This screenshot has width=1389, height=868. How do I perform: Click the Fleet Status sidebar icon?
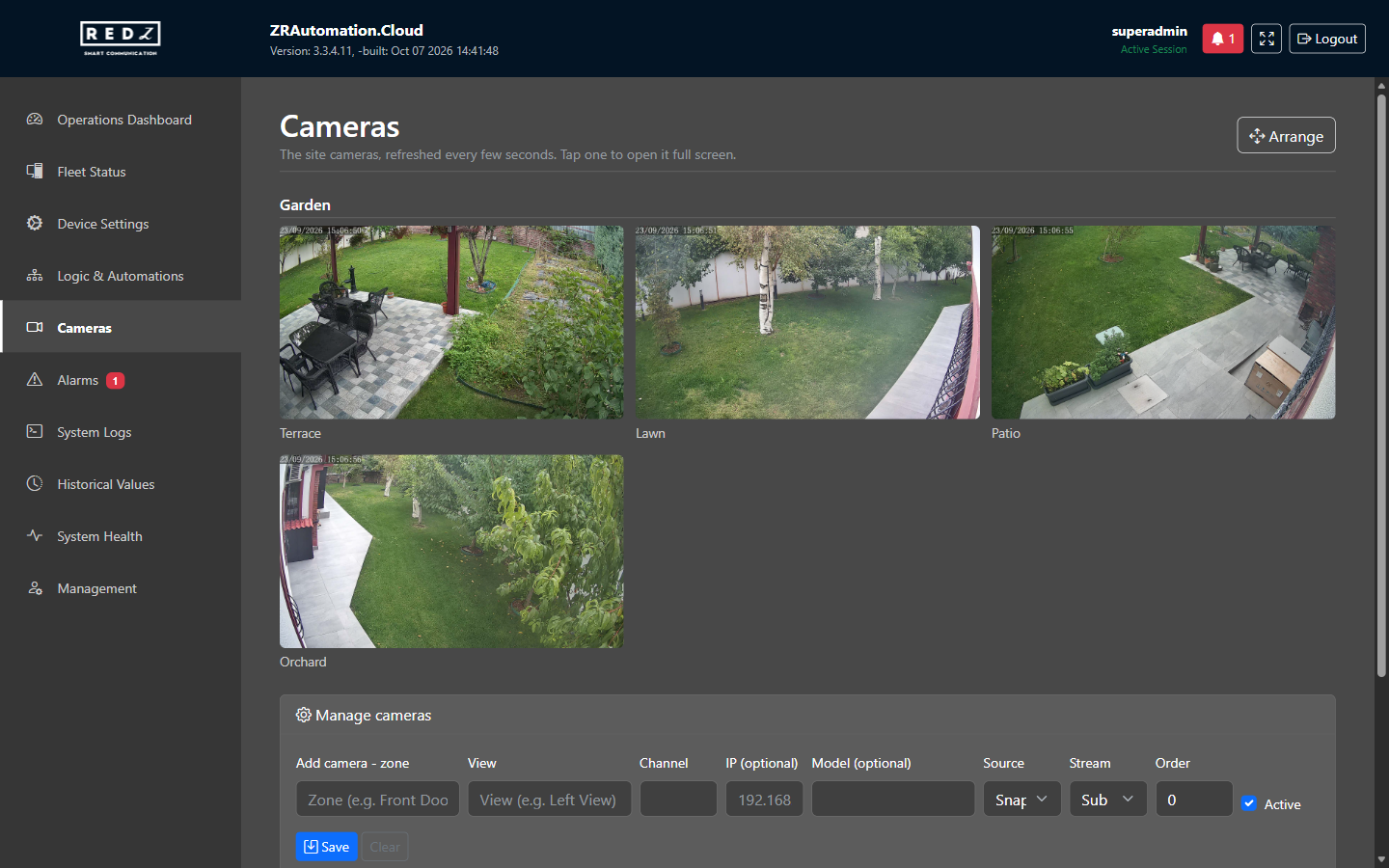[35, 172]
